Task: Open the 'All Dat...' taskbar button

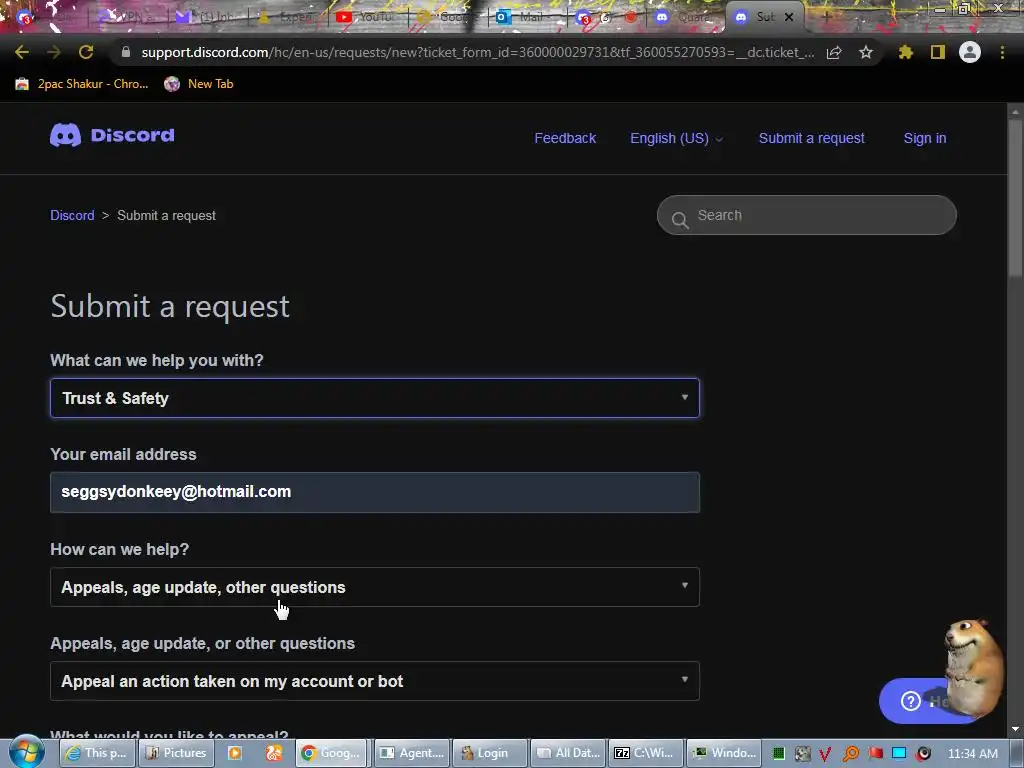Action: tap(568, 753)
